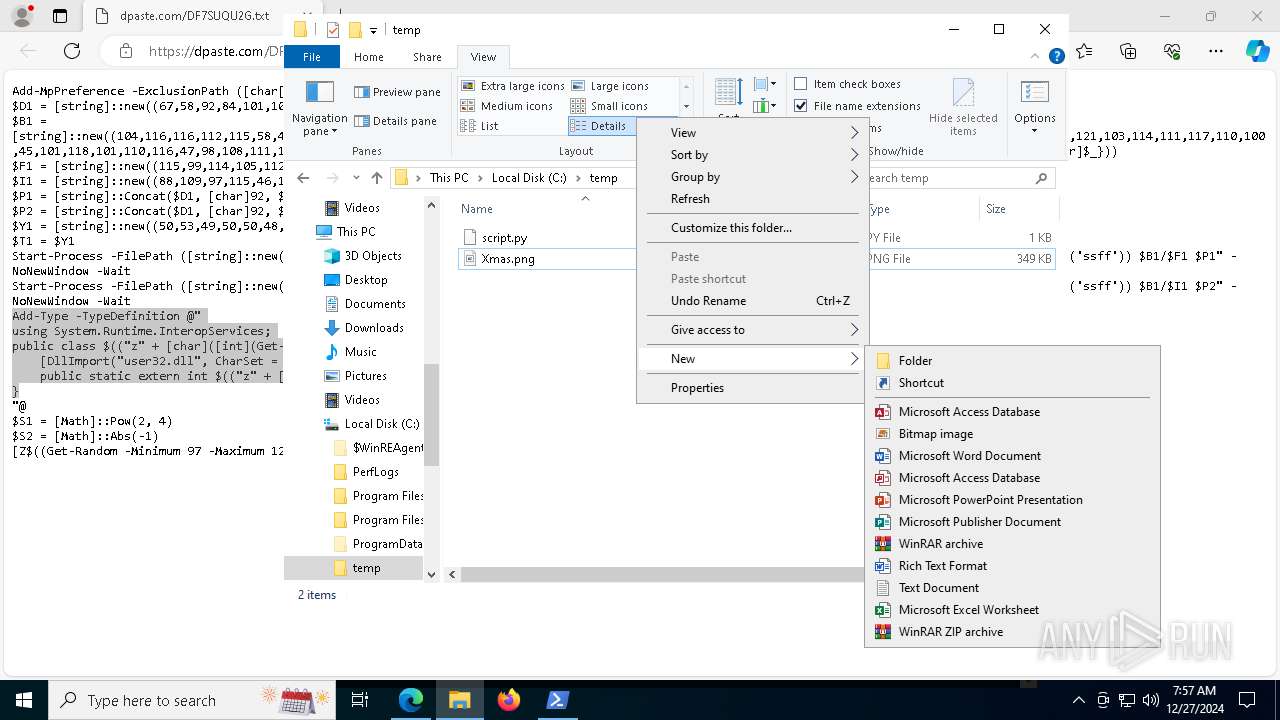The height and width of the screenshot is (720, 1280).
Task: Select Extra large icons layout
Action: [x=513, y=86]
